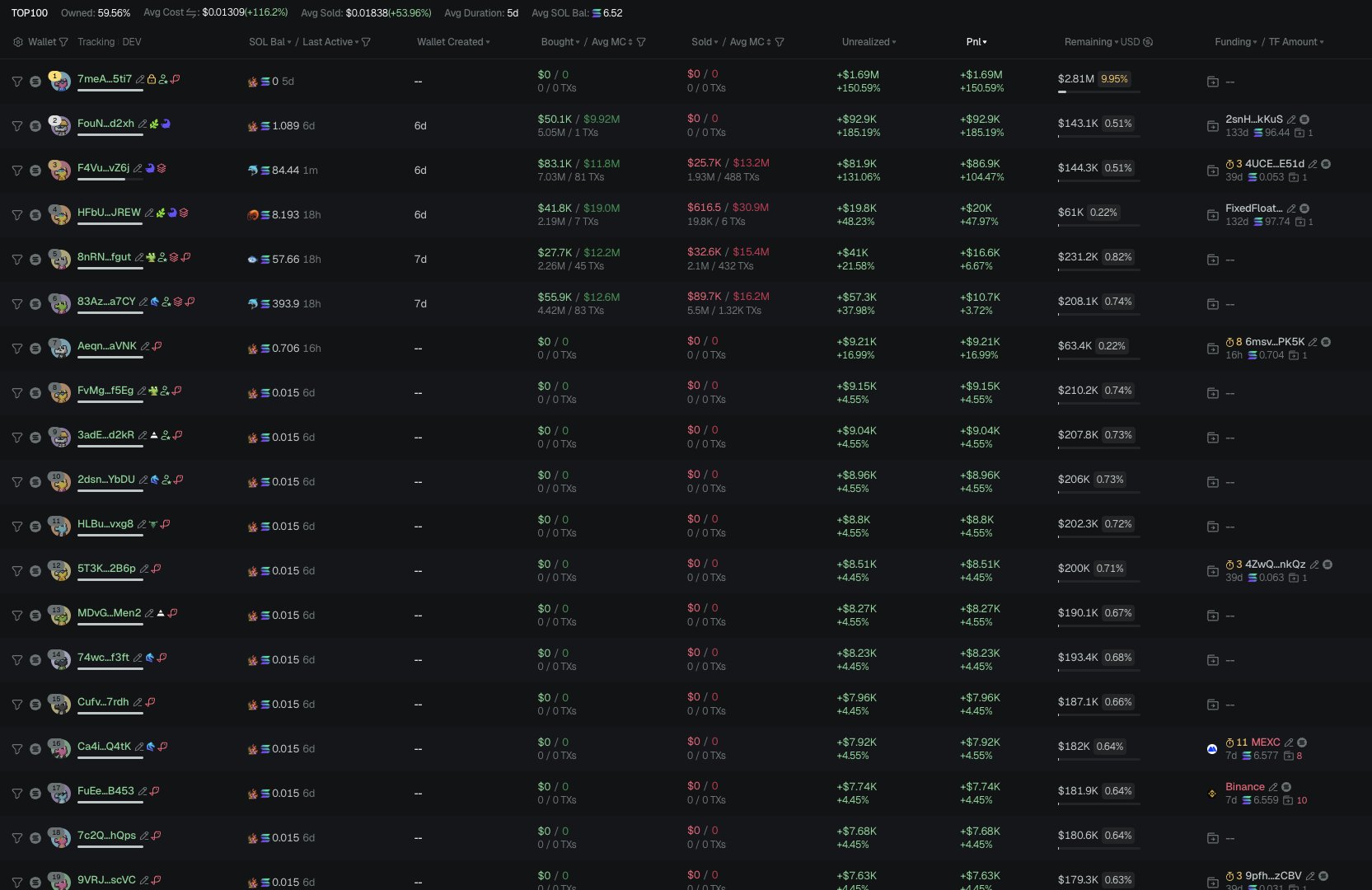1372x890 pixels.
Task: Click the lock icon next to 7meA...5ti7
Action: (x=152, y=80)
